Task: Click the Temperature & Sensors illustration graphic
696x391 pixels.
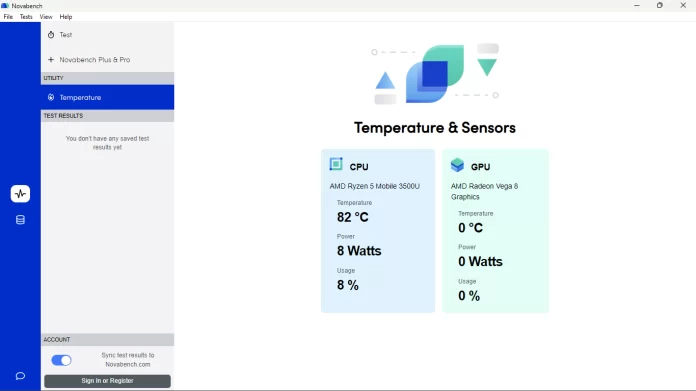Action: click(x=435, y=74)
